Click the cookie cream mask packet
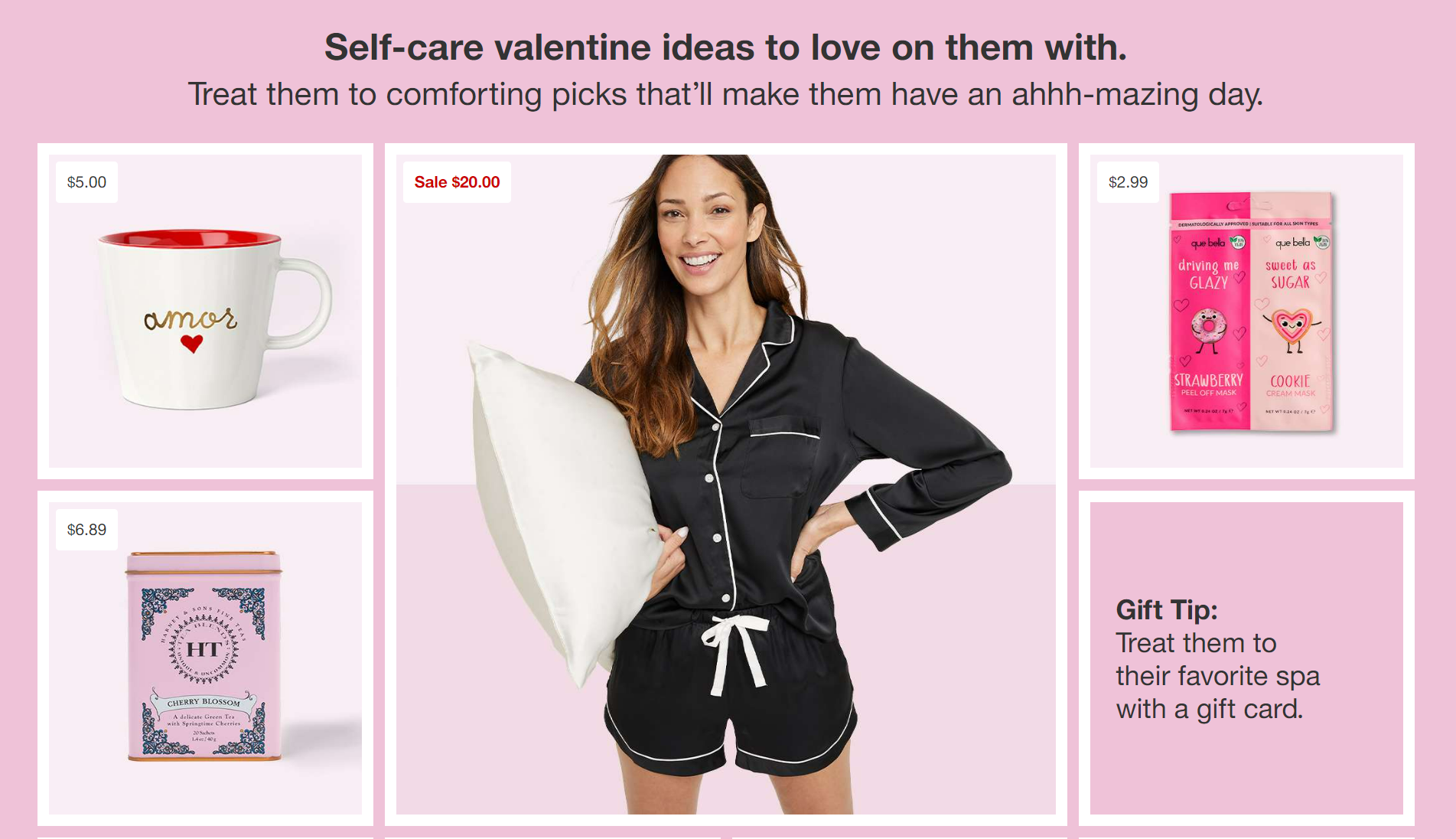The width and height of the screenshot is (1456, 839). coord(1292,312)
